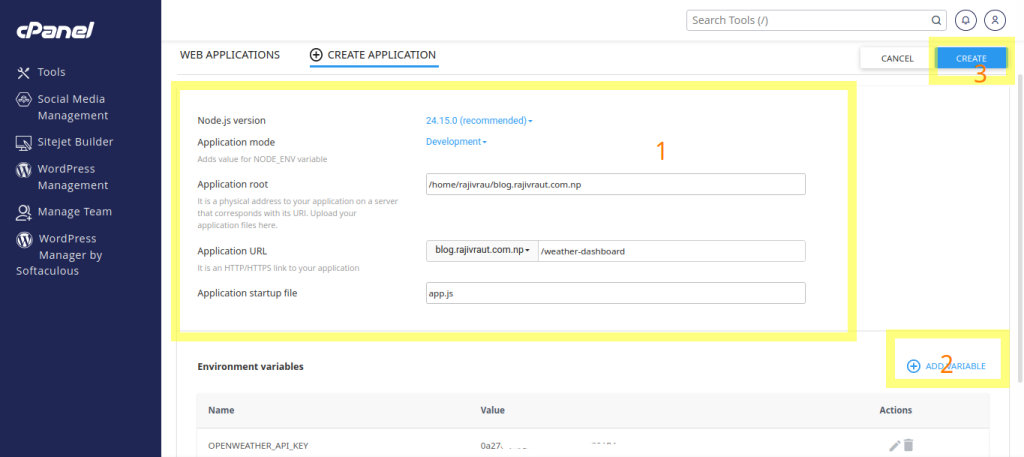Image resolution: width=1024 pixels, height=457 pixels.
Task: Open WordPress Manager by Softaculous
Action: (59, 255)
